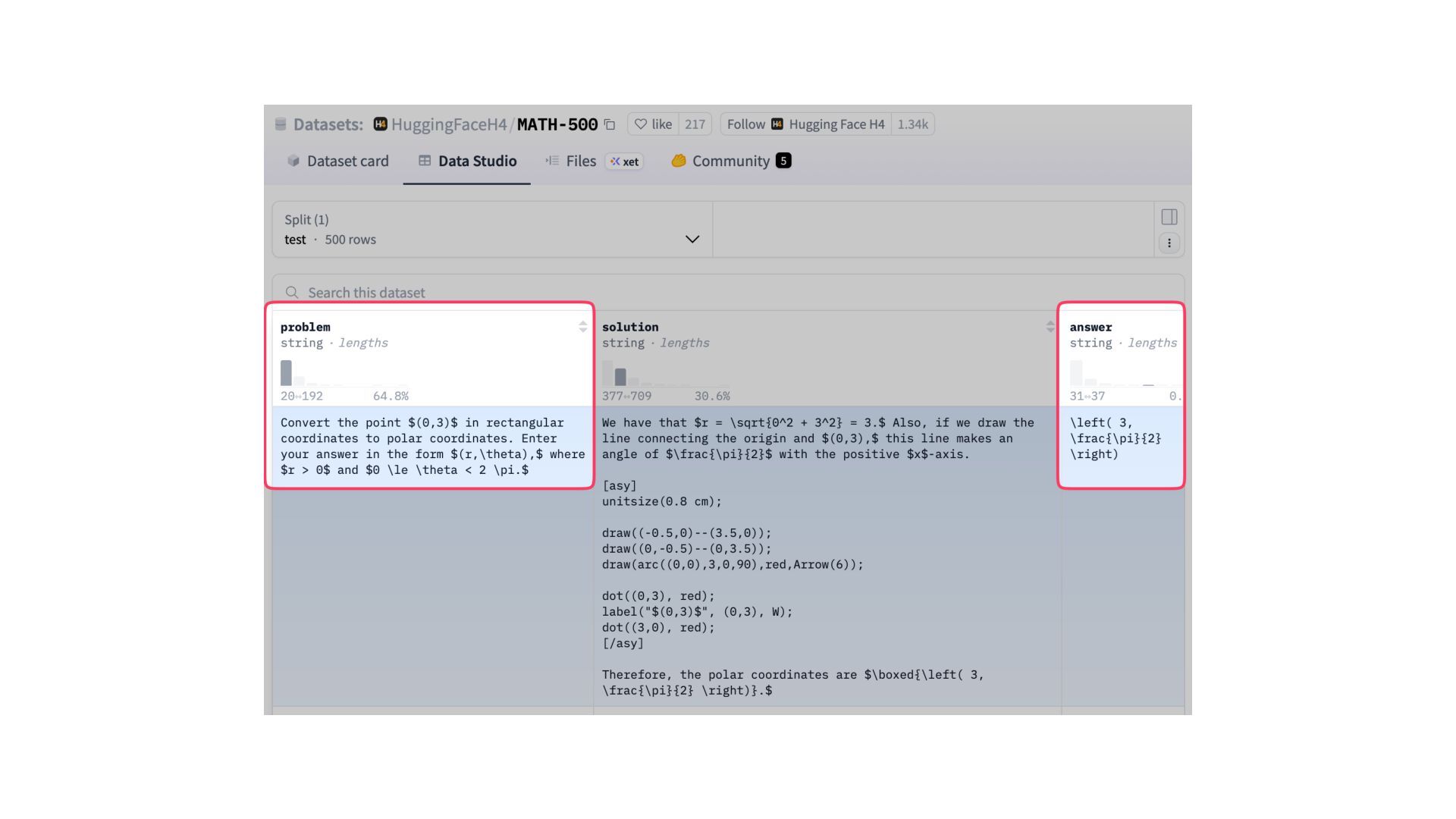Screen dimensions: 1456x819
Task: Click the magnifier search icon
Action: 292,293
